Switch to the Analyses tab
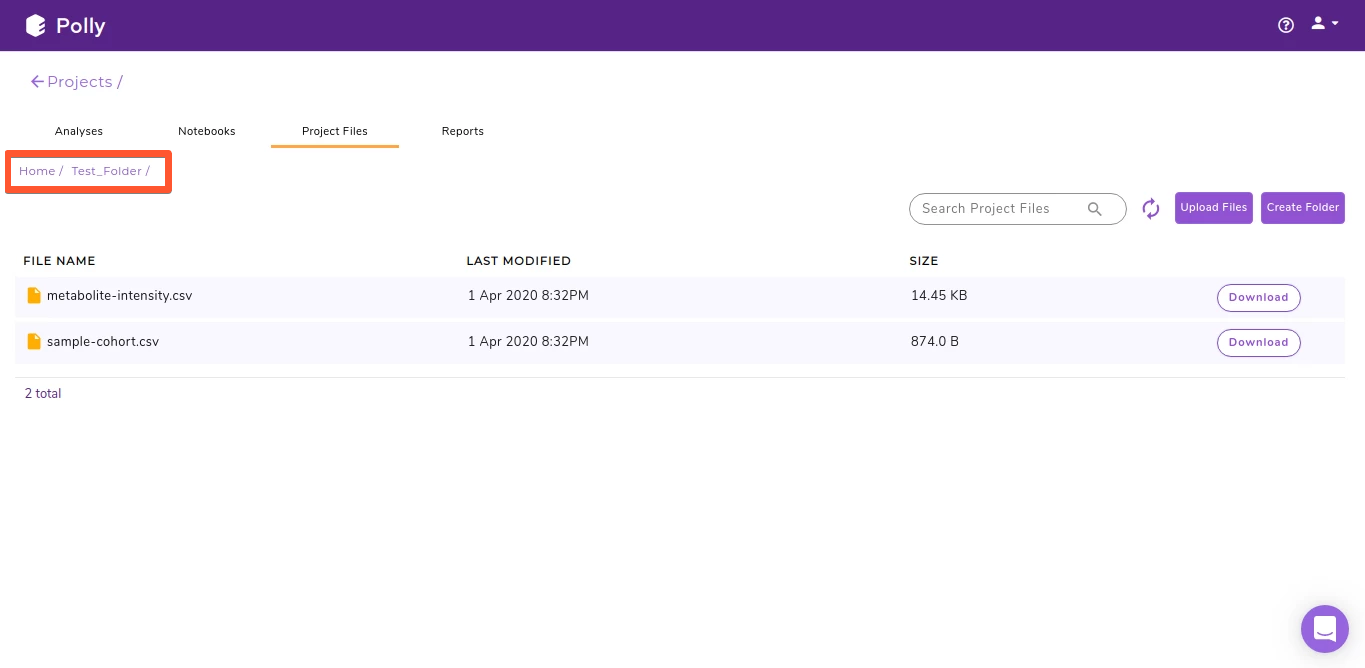1365x668 pixels. tap(78, 131)
